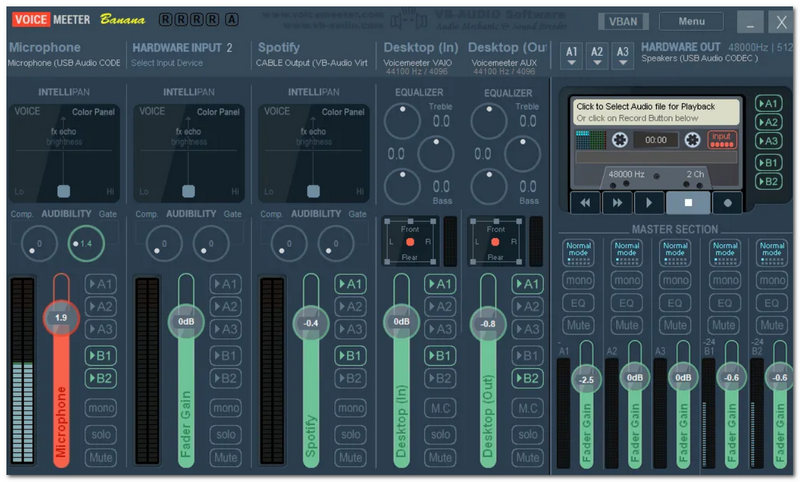Click the Desktop (In) virtual input label
Image resolution: width=800 pixels, height=482 pixels.
pyautogui.click(x=421, y=47)
